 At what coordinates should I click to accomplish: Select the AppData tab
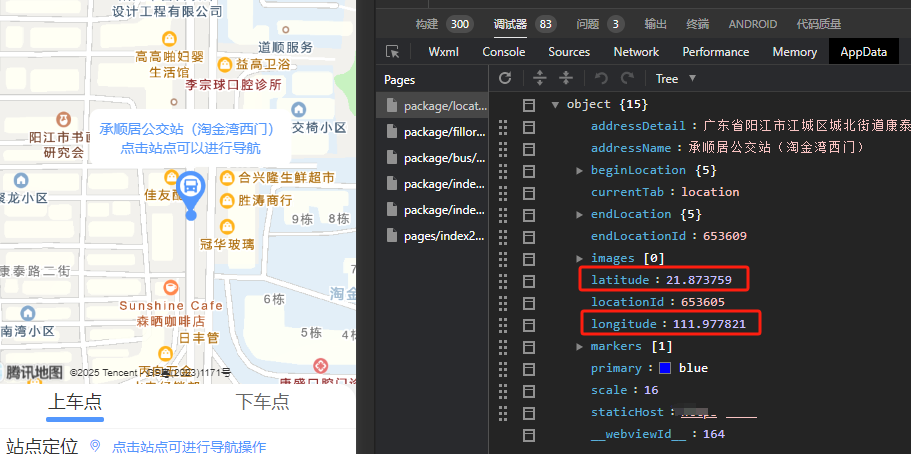click(x=863, y=52)
